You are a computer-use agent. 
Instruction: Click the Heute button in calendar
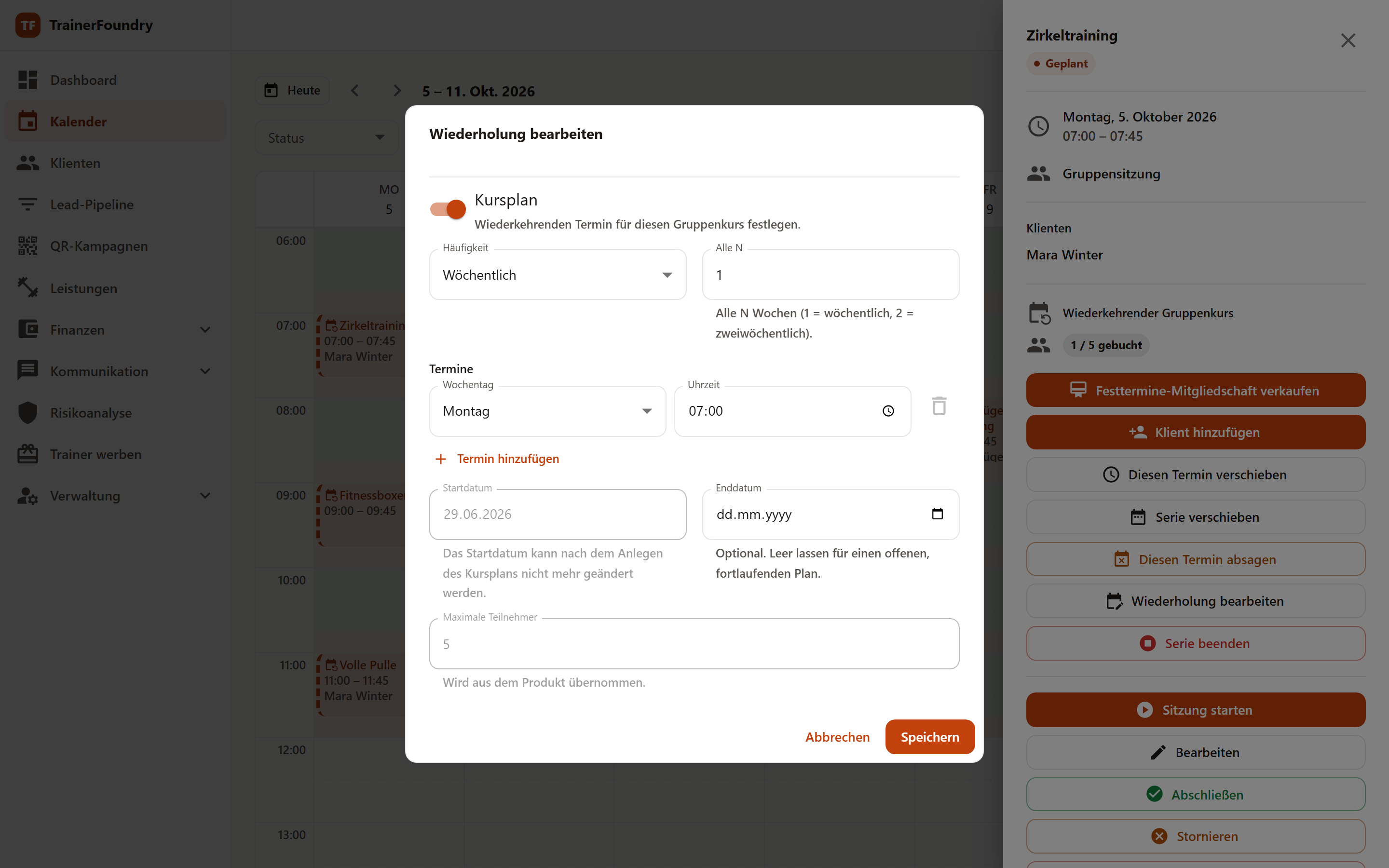click(292, 90)
